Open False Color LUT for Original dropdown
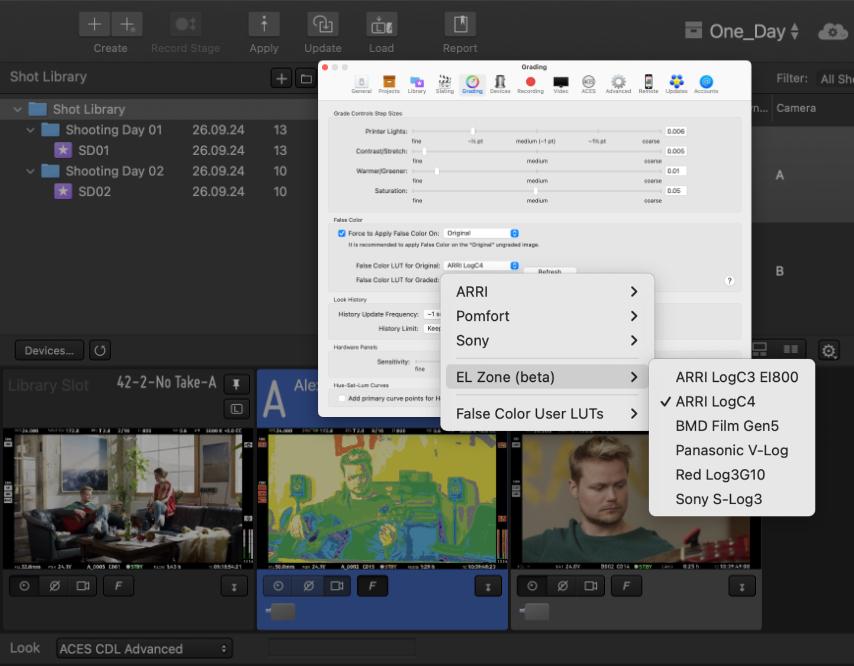 click(x=481, y=265)
